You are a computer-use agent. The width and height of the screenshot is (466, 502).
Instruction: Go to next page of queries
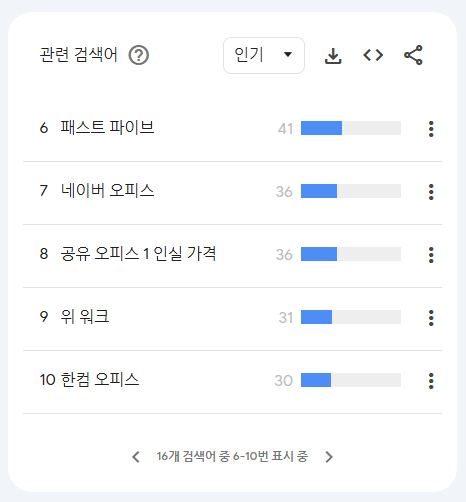click(x=329, y=457)
